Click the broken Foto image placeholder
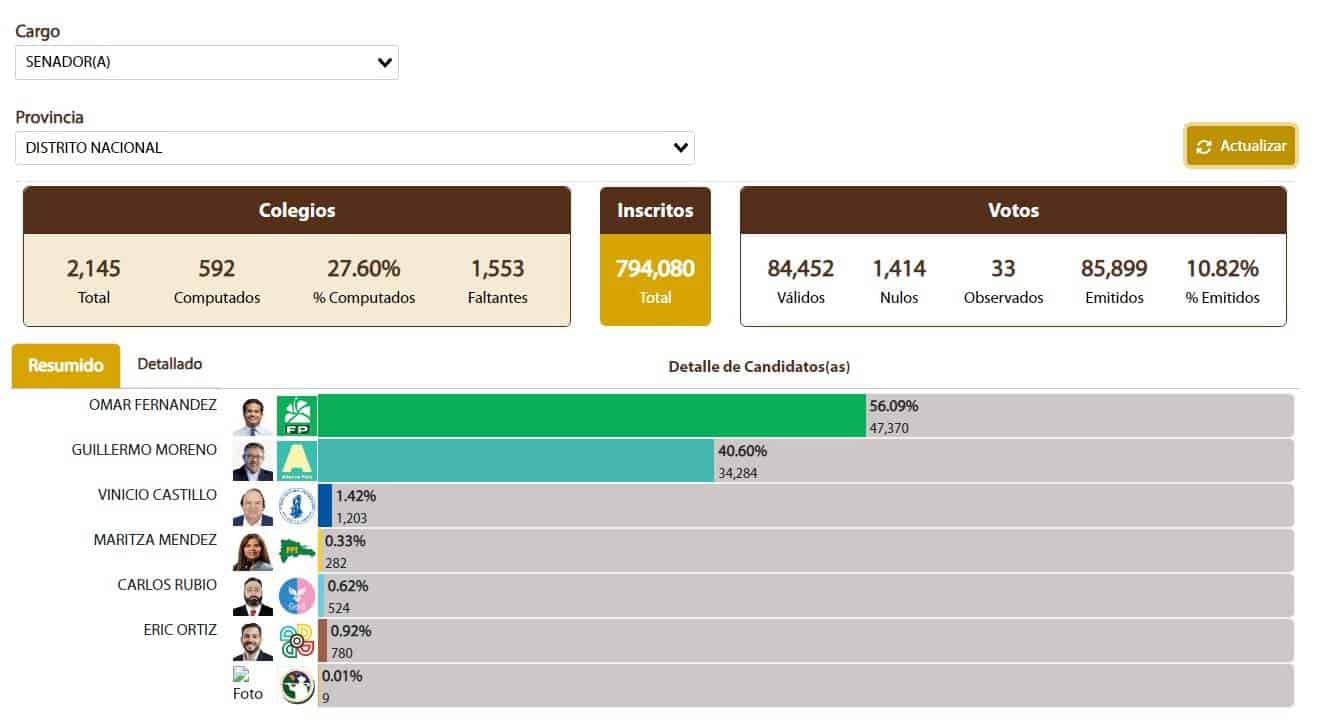1324x725 pixels. pyautogui.click(x=248, y=685)
